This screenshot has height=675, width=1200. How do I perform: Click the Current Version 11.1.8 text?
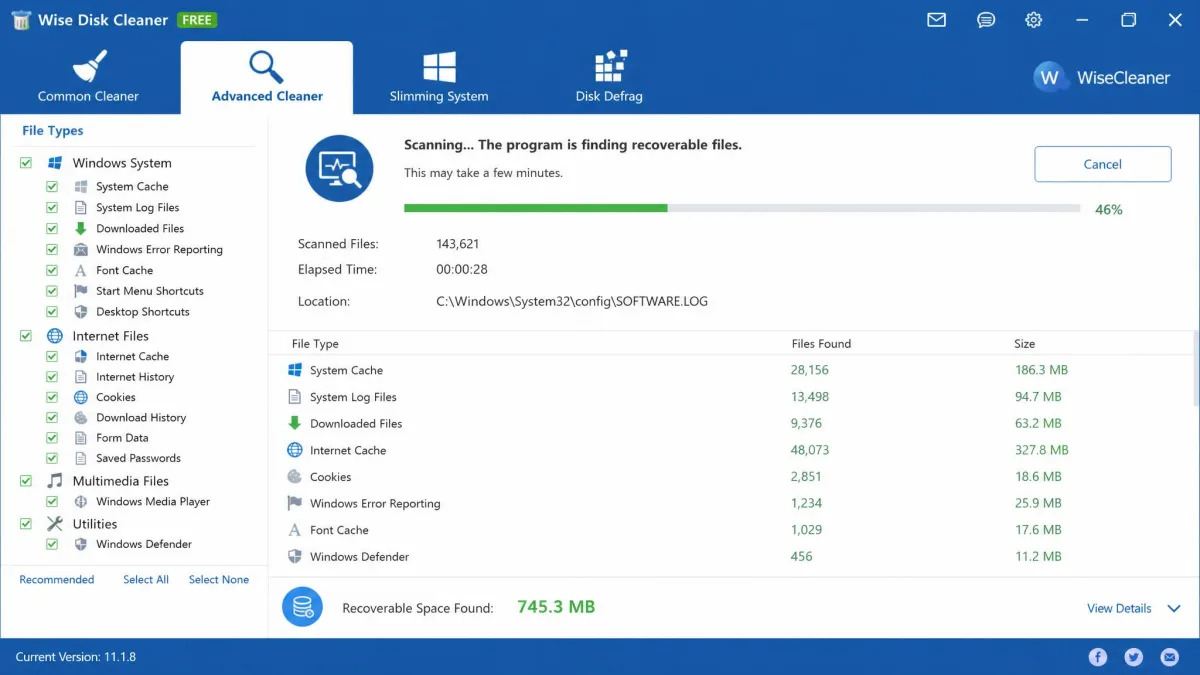coord(76,657)
